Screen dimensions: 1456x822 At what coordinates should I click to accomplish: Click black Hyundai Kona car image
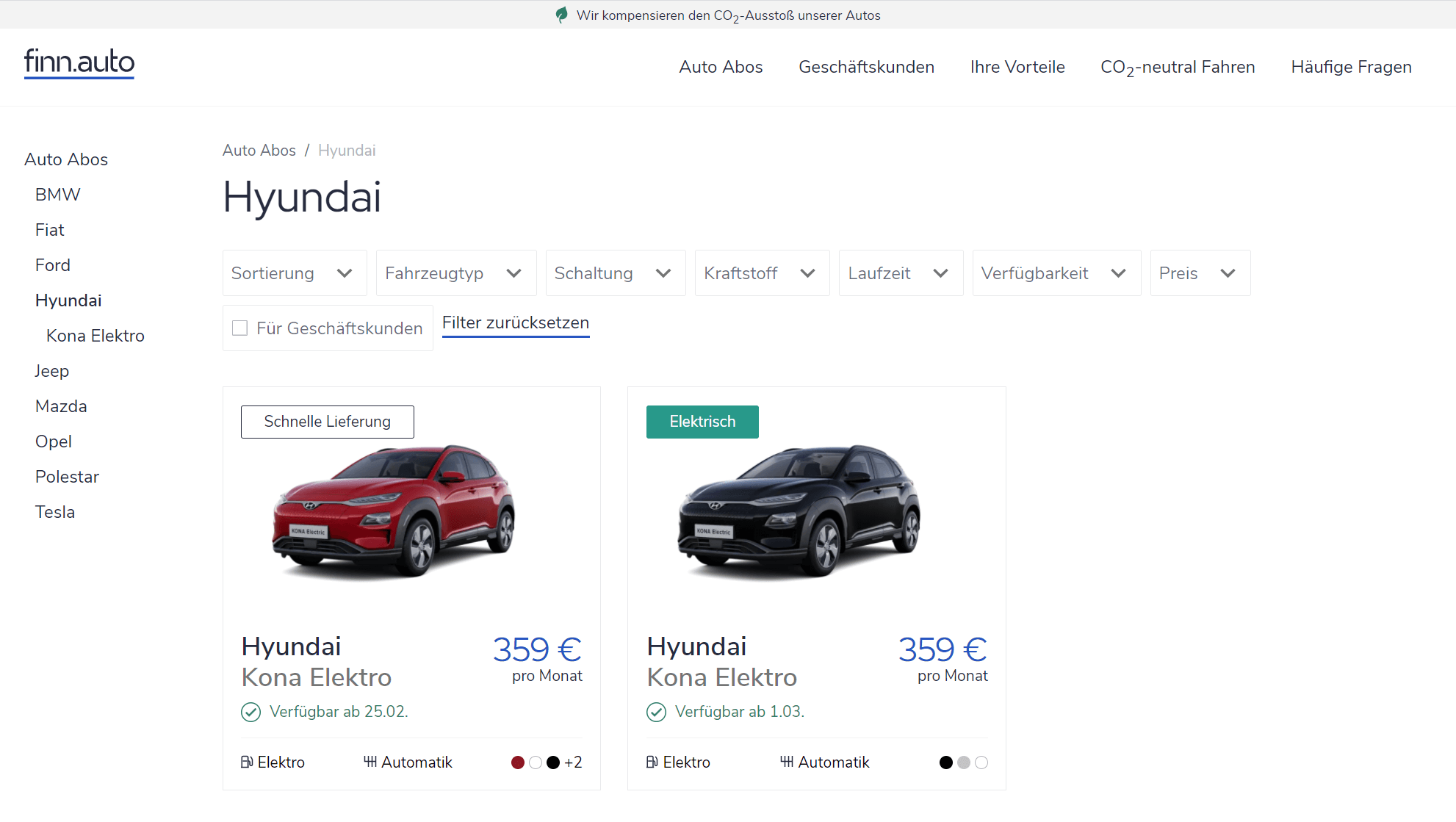click(799, 512)
